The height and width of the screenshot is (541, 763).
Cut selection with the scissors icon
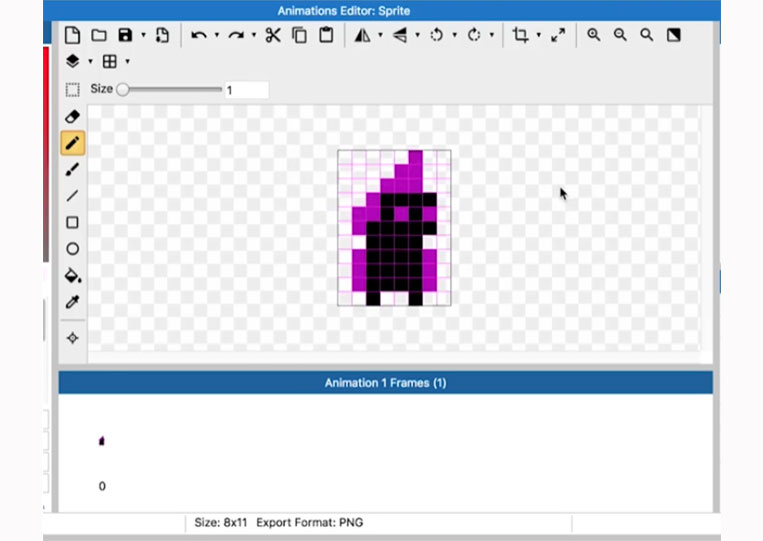[273, 35]
